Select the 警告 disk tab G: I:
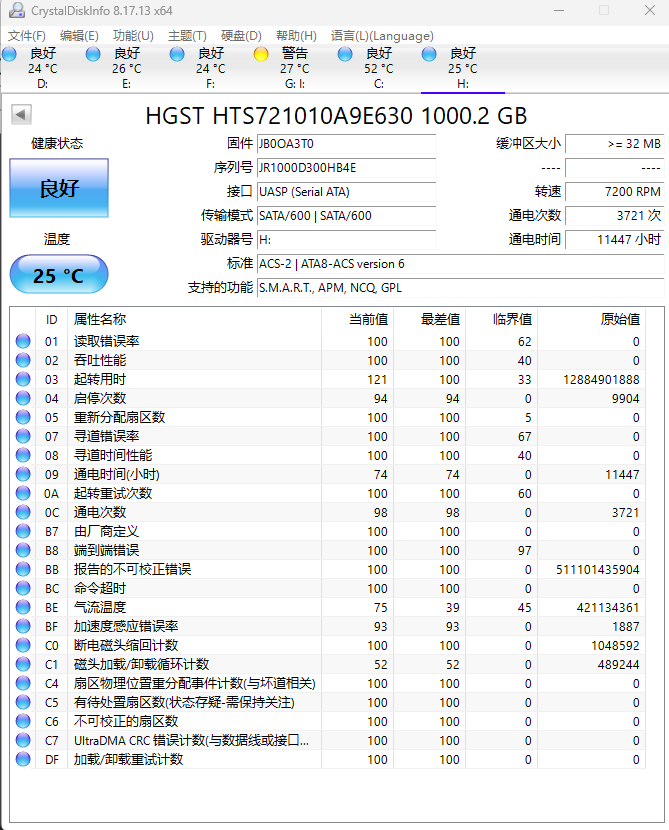 point(294,68)
